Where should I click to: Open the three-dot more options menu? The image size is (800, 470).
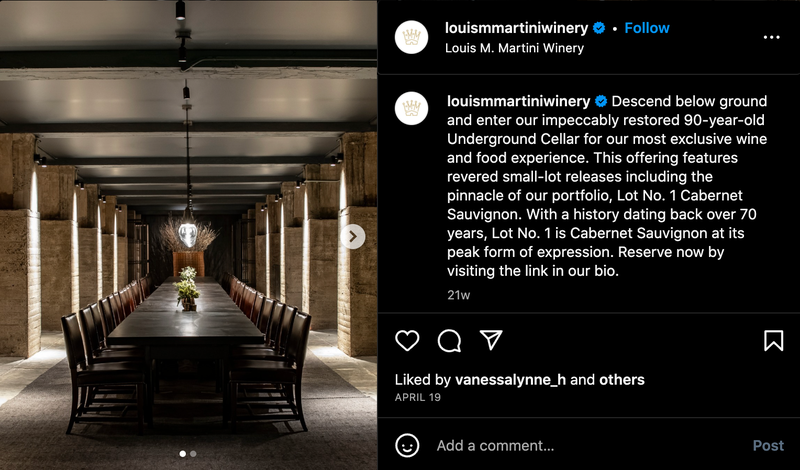771,37
